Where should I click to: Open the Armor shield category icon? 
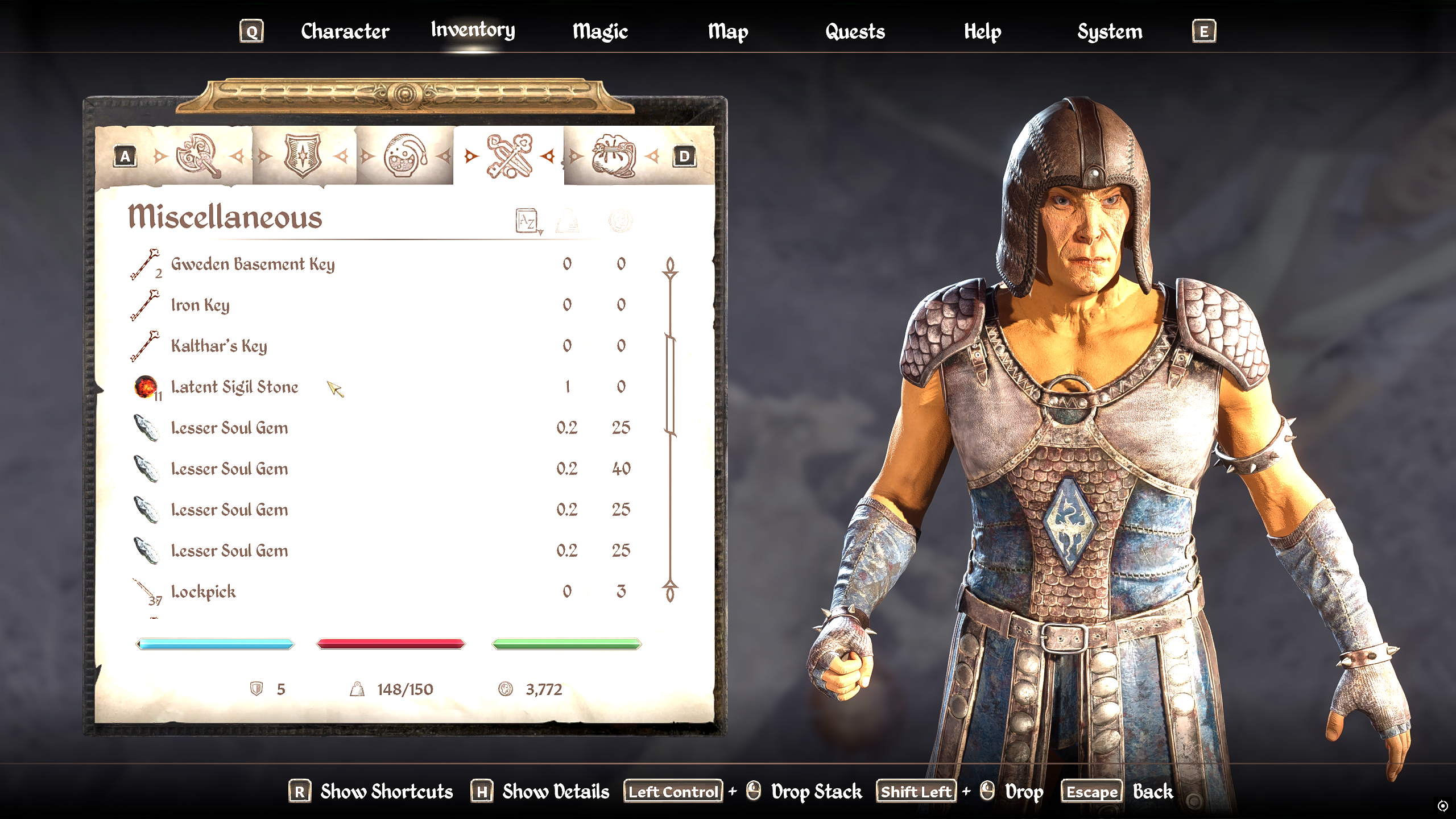tap(303, 156)
